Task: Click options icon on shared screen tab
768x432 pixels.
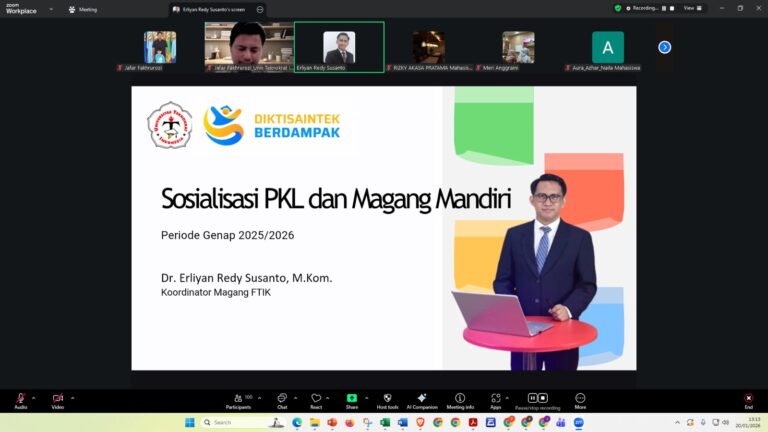Action: point(260,9)
